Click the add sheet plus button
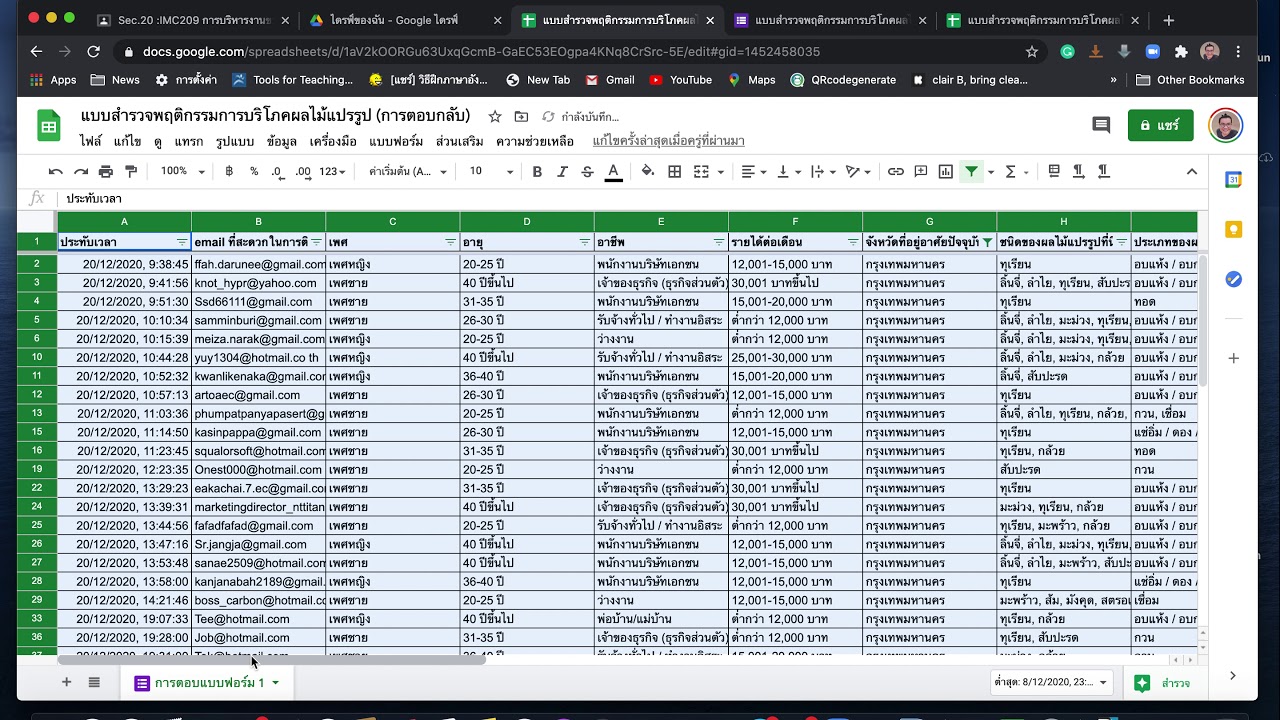This screenshot has width=1280, height=720. pos(66,683)
